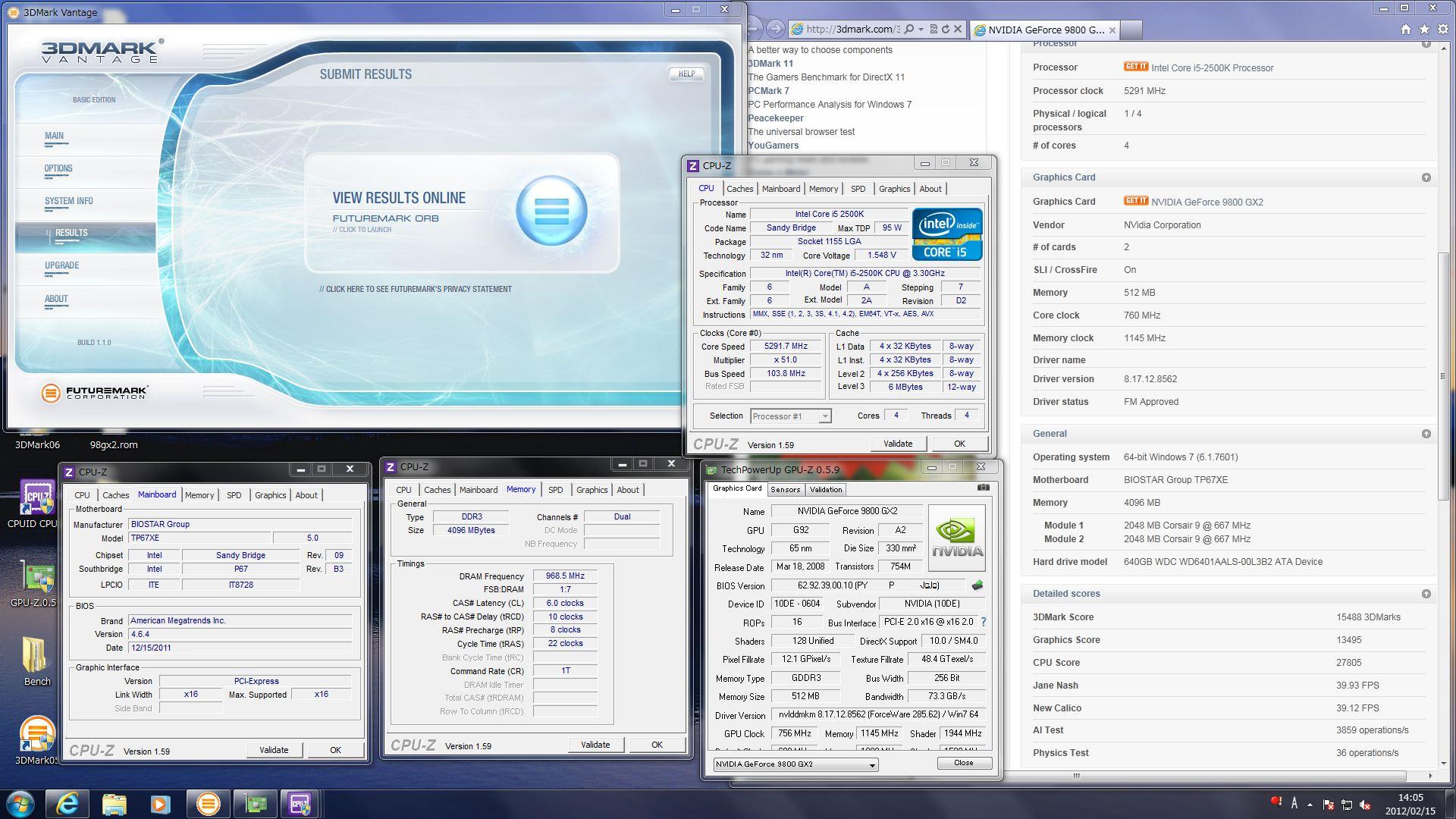Open the Graphics tab in the CPU-Z Mainboard window
Viewport: 1456px width, 819px height.
[x=270, y=495]
